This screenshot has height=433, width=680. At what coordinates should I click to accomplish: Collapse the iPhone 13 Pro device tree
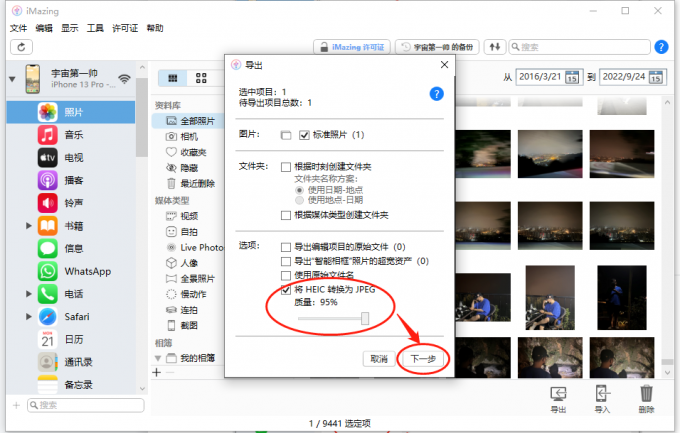(12, 79)
